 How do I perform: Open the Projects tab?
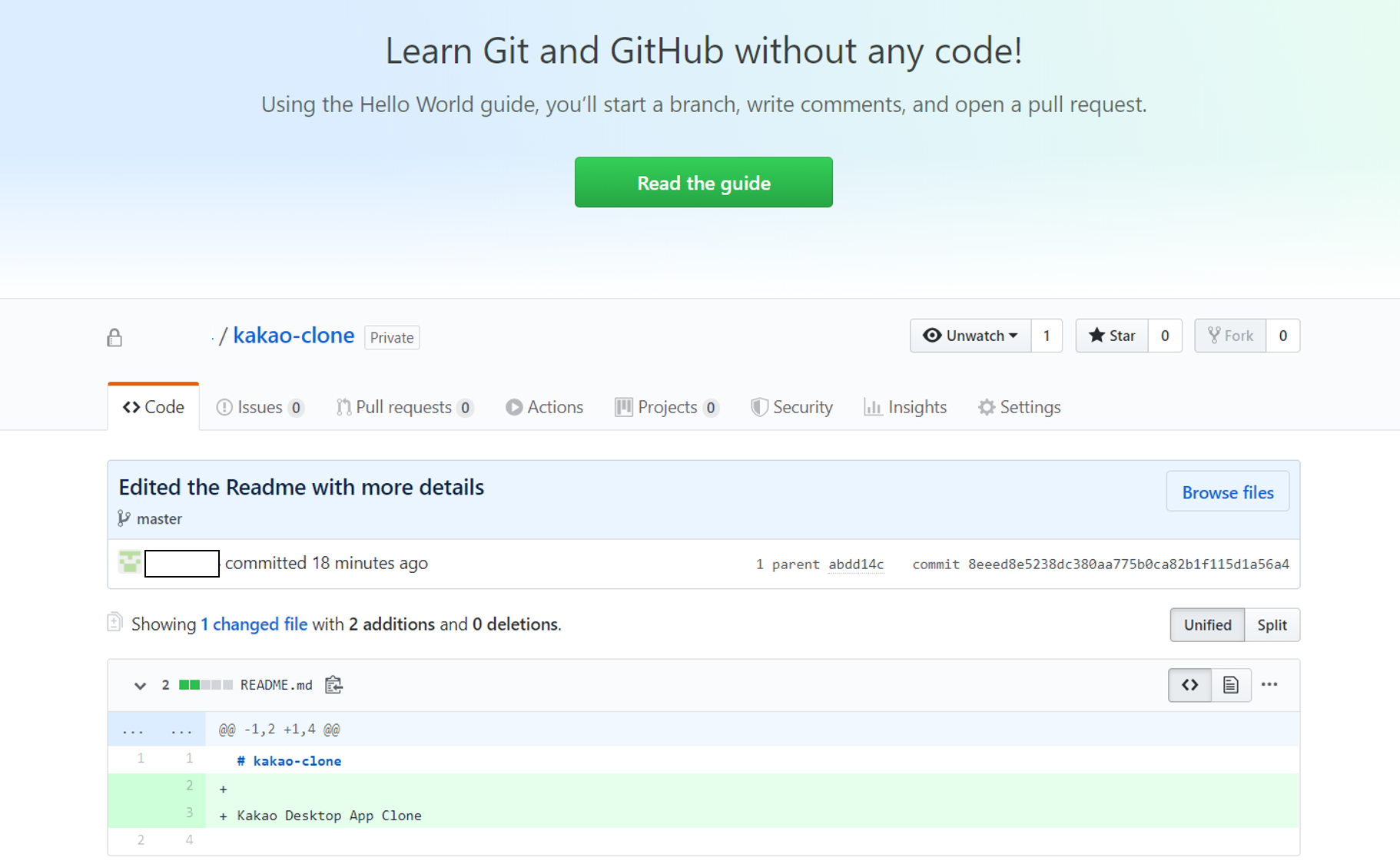(x=666, y=407)
